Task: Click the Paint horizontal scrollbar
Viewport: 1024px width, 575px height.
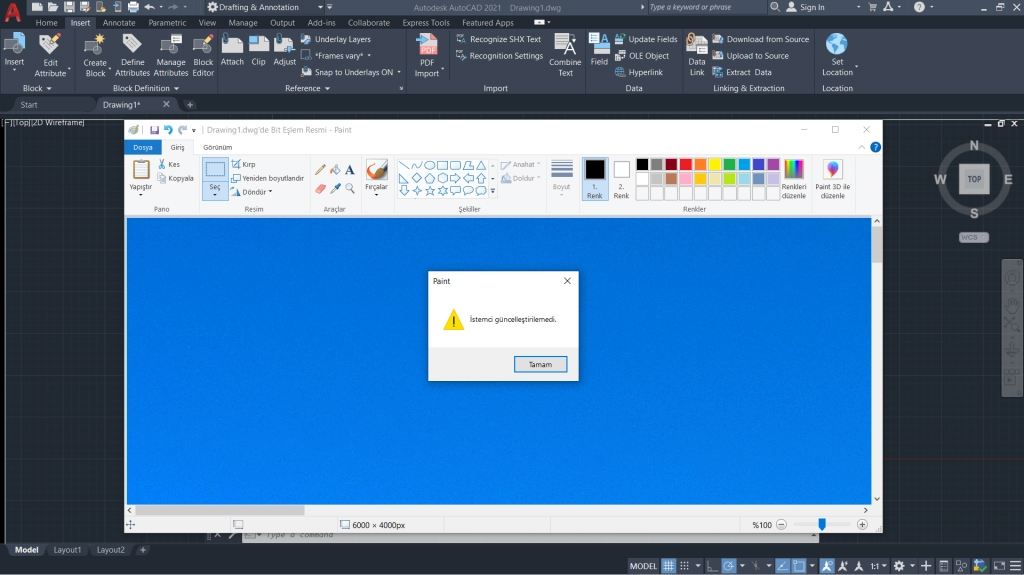Action: tap(219, 510)
